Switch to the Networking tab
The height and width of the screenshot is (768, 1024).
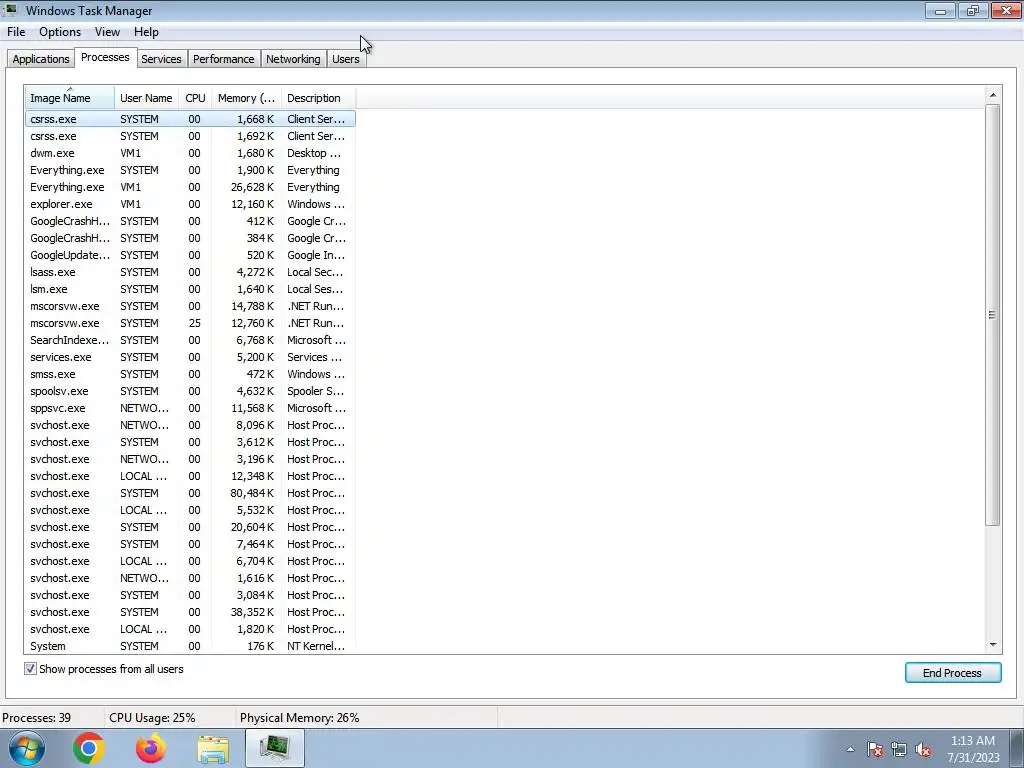coord(293,59)
